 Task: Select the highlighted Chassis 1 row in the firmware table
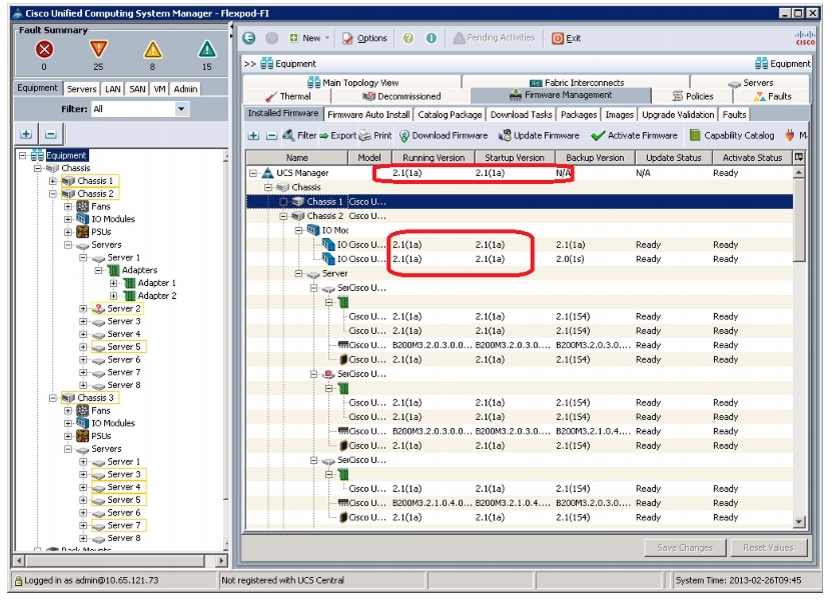coord(519,202)
